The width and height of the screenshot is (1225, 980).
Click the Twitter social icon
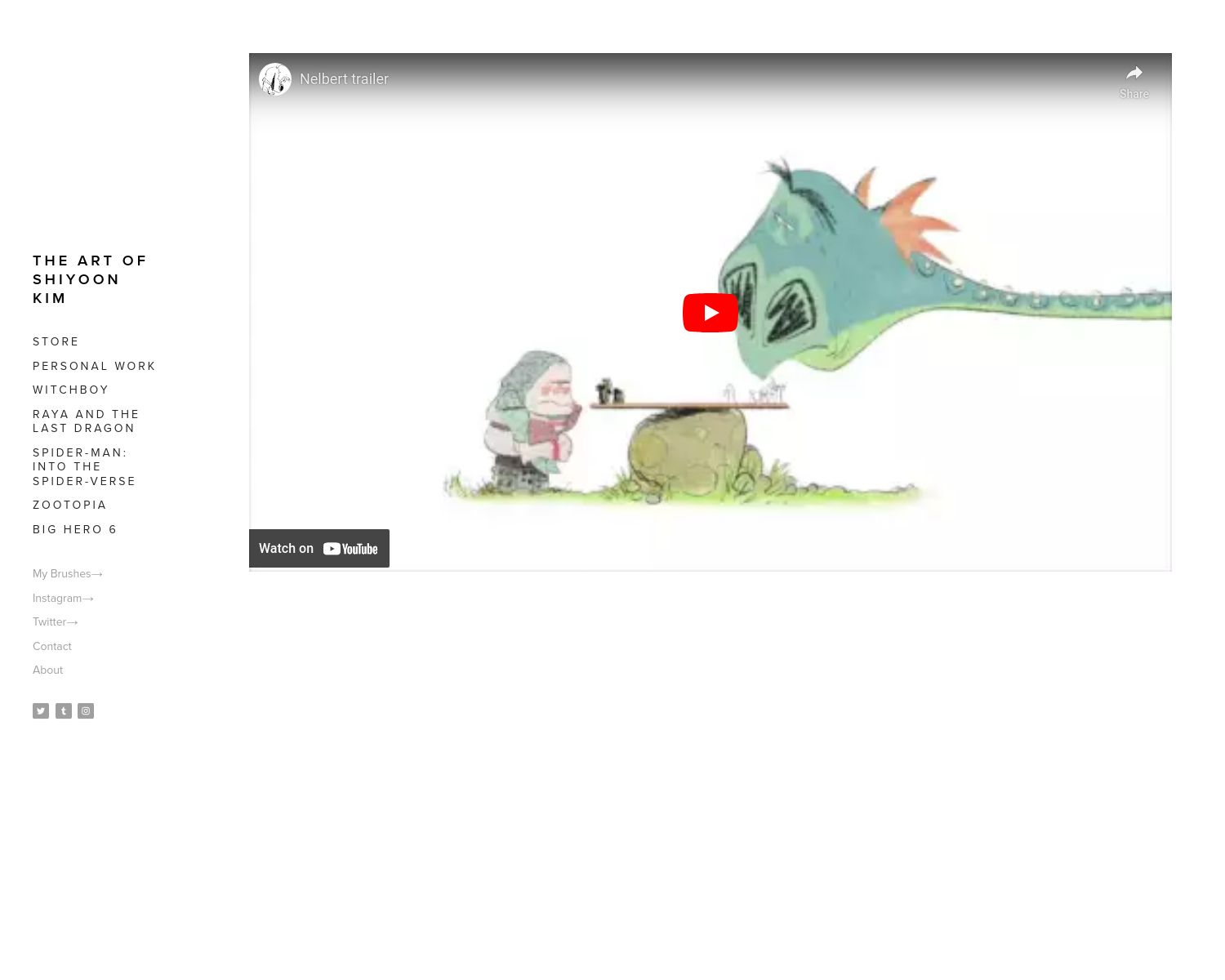coord(41,711)
